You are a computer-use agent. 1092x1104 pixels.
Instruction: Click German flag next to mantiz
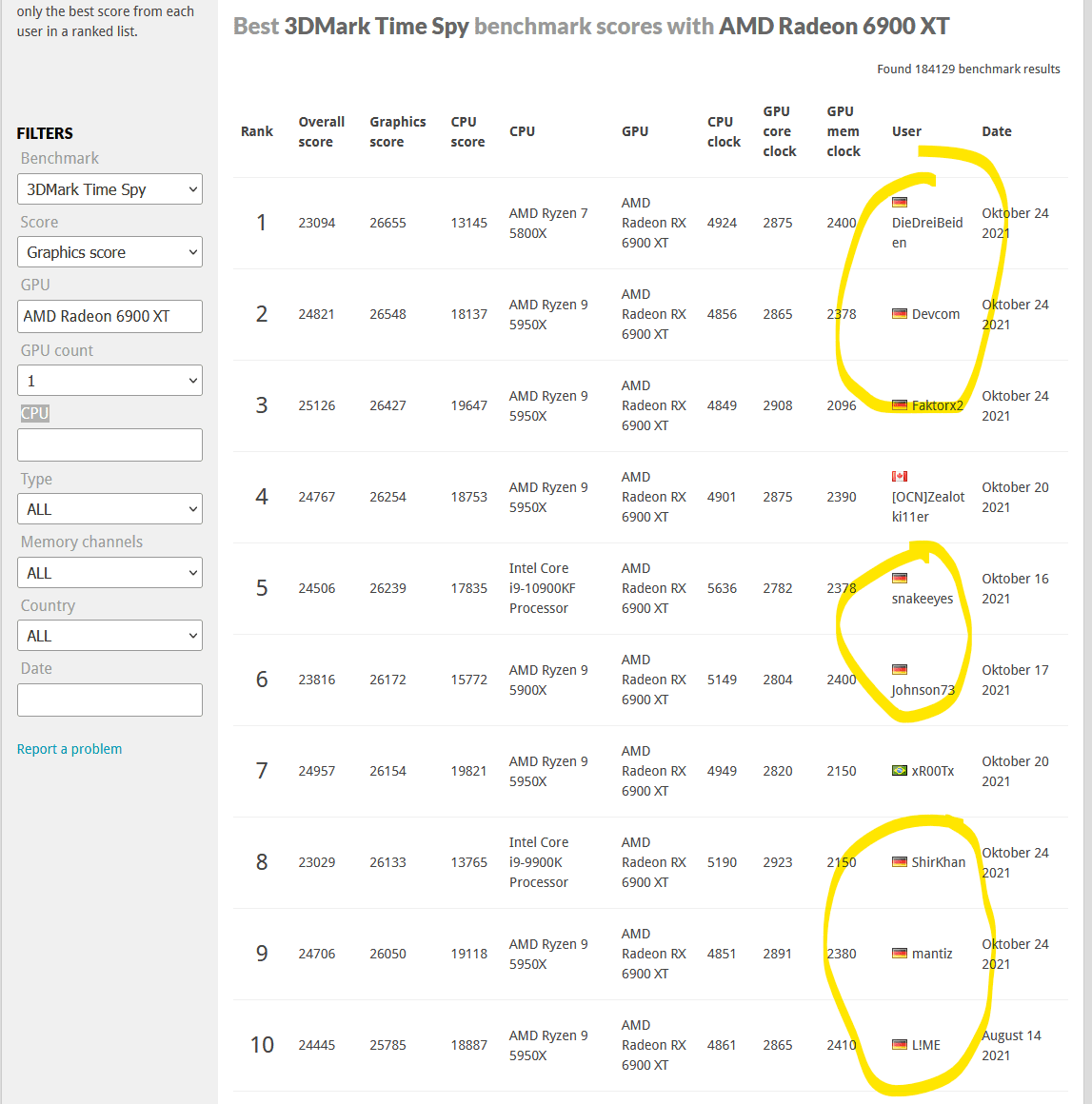point(899,953)
